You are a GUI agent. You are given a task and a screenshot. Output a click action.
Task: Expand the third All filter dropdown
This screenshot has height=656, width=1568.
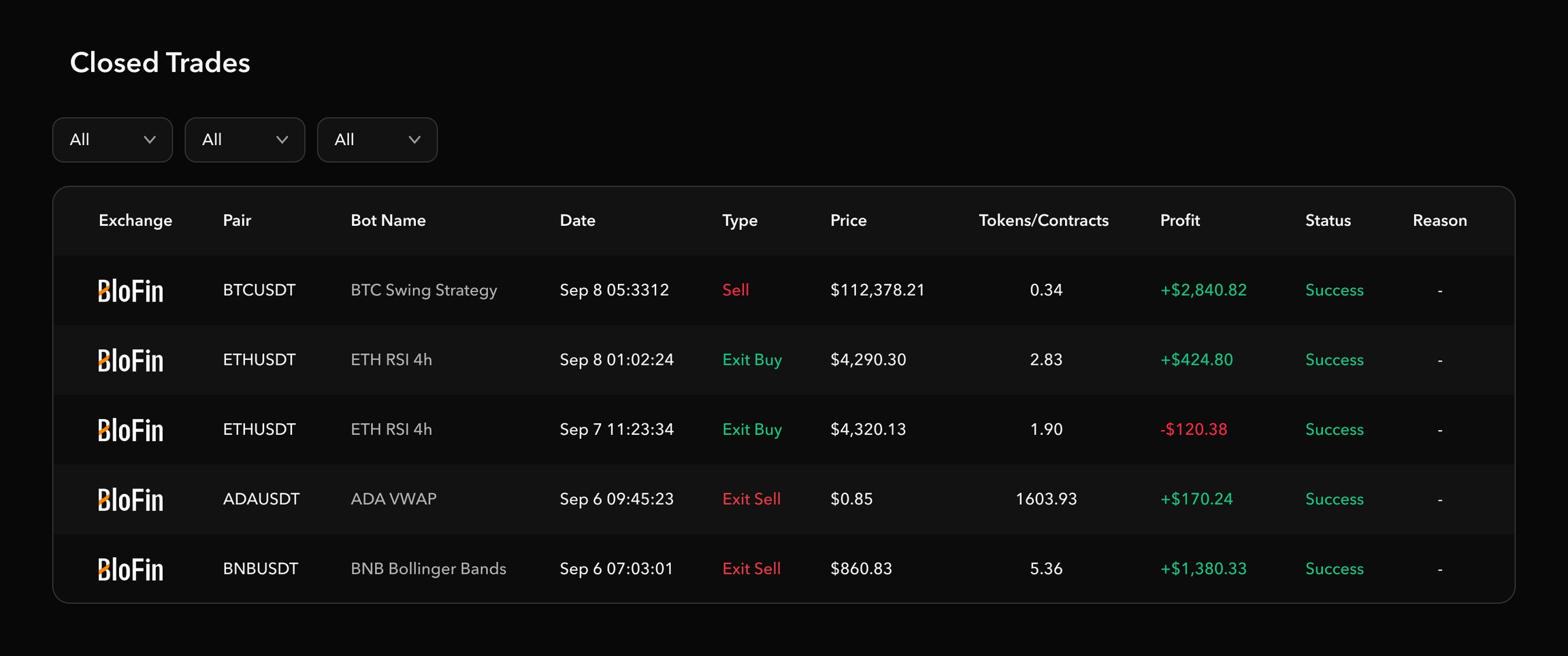(377, 140)
